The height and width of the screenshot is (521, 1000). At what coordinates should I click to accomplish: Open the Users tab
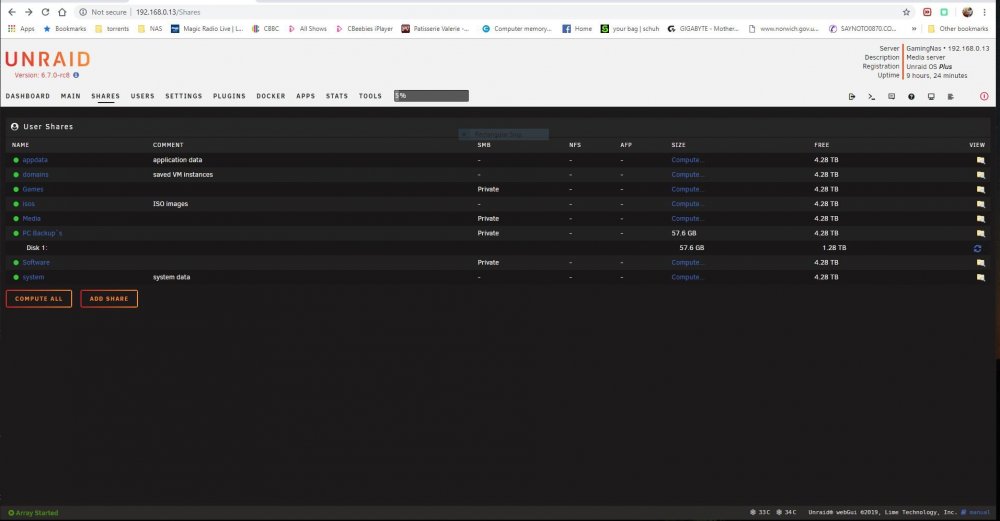142,96
